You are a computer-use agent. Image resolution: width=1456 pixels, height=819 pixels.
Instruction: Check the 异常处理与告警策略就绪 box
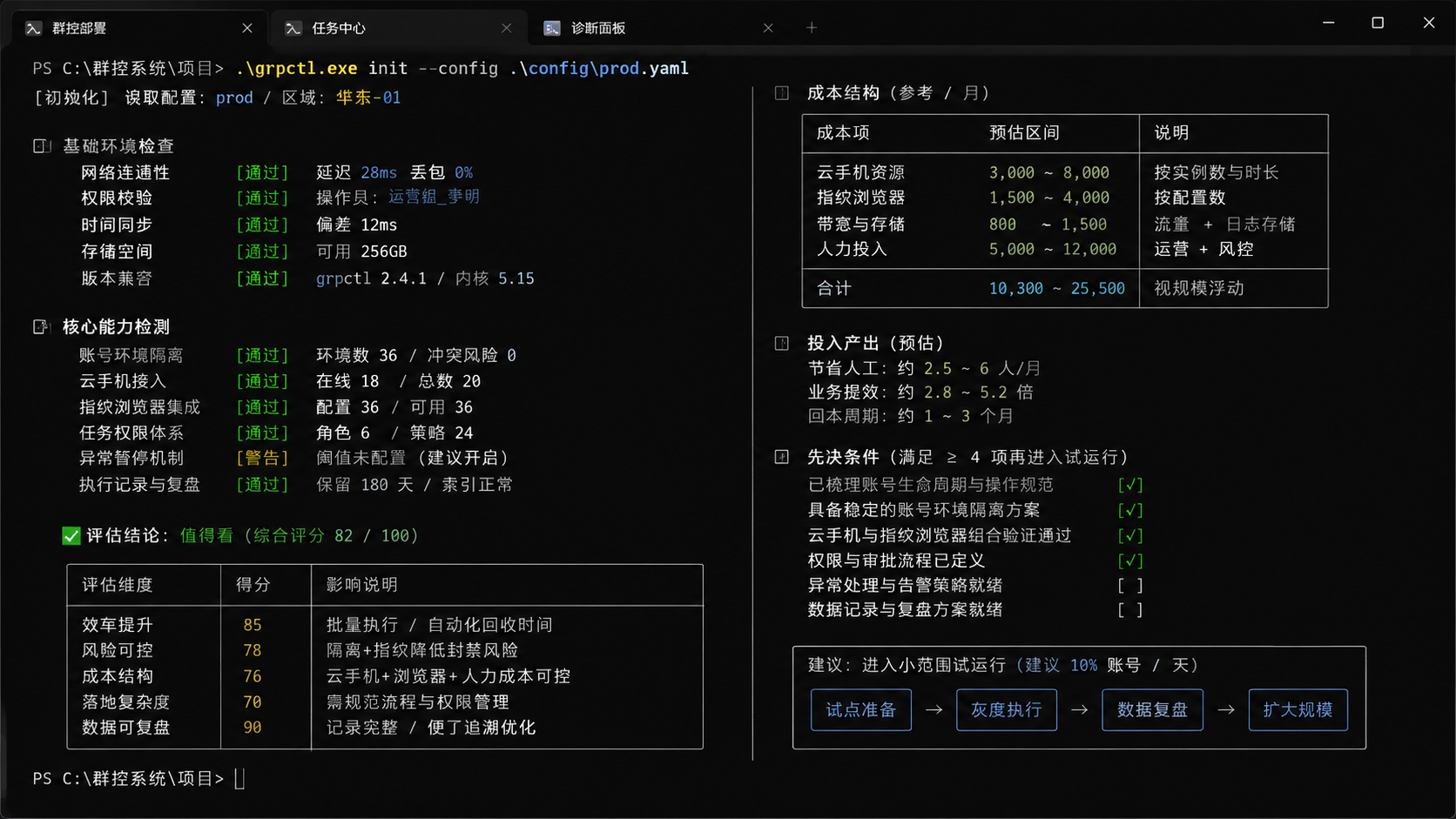1130,585
